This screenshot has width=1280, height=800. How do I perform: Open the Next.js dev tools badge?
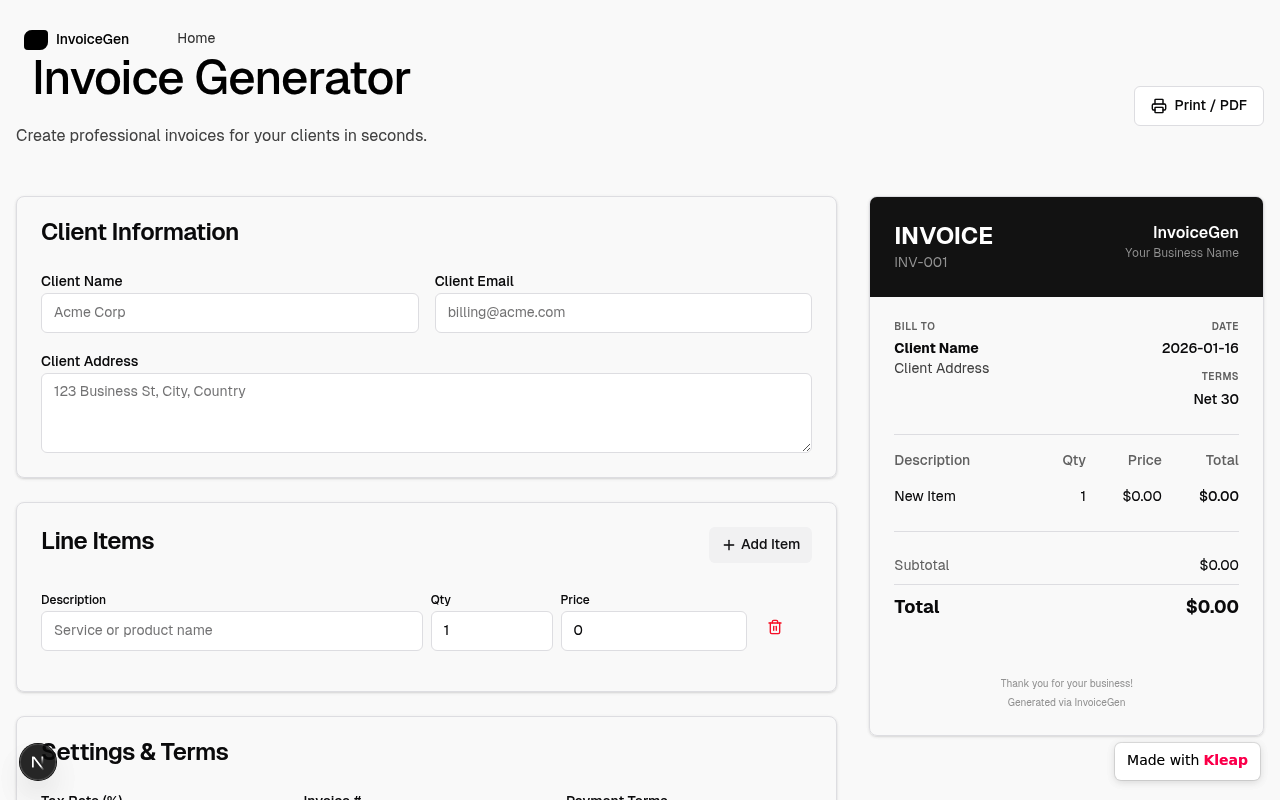[x=37, y=762]
